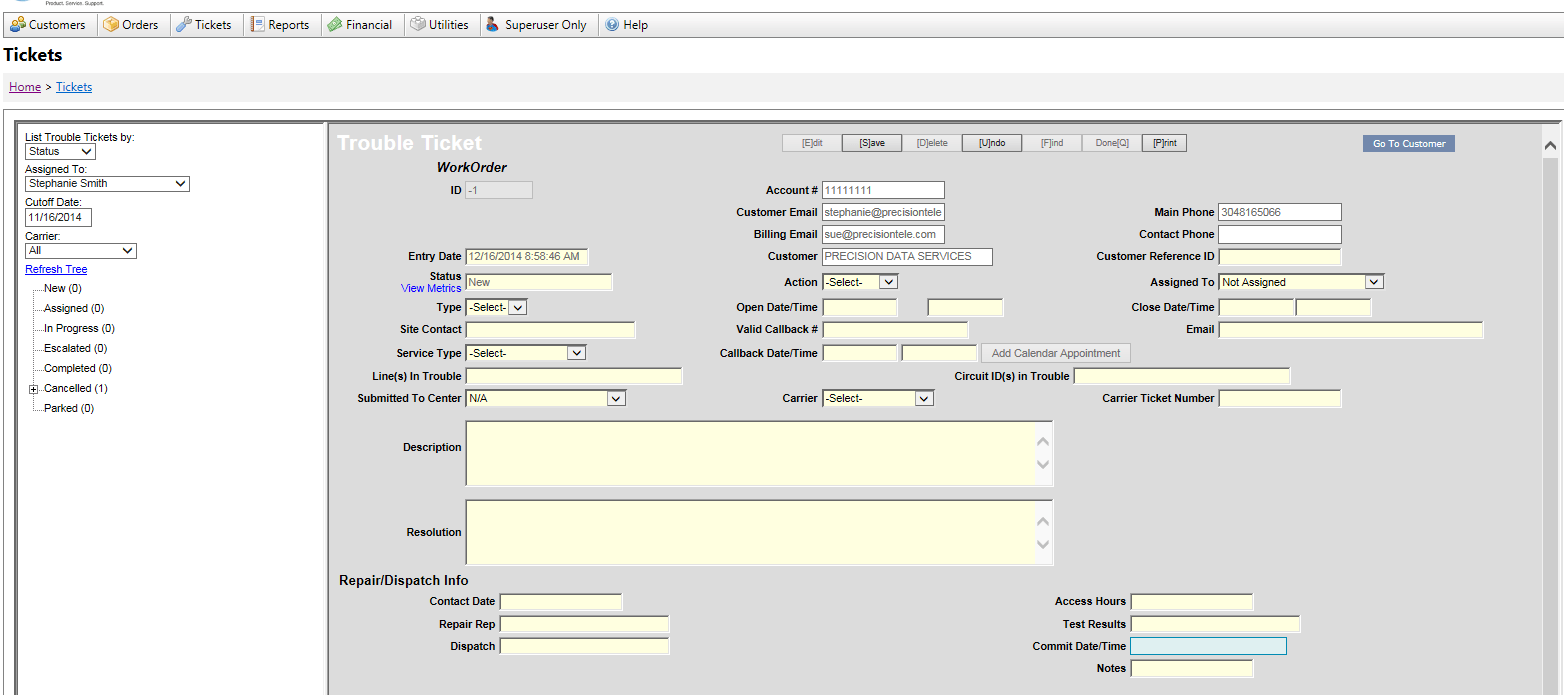Click the Tickets wrench icon
1564x695 pixels.
coord(184,25)
